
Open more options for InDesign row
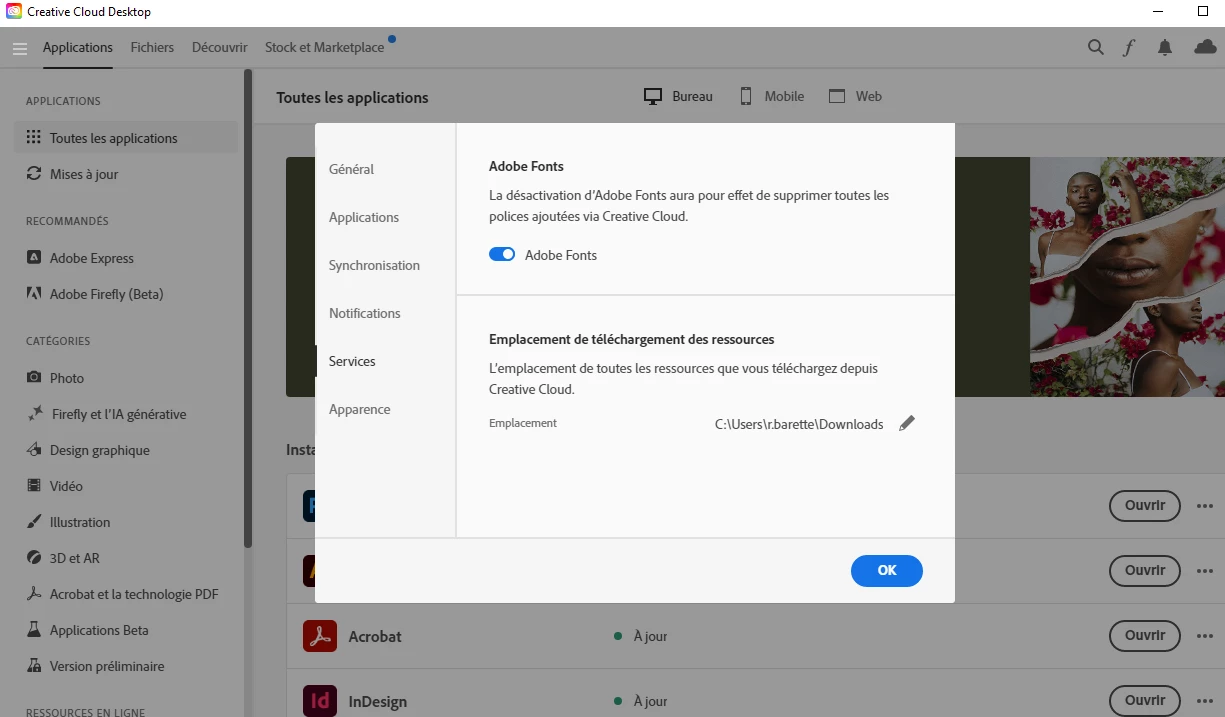(x=1205, y=700)
